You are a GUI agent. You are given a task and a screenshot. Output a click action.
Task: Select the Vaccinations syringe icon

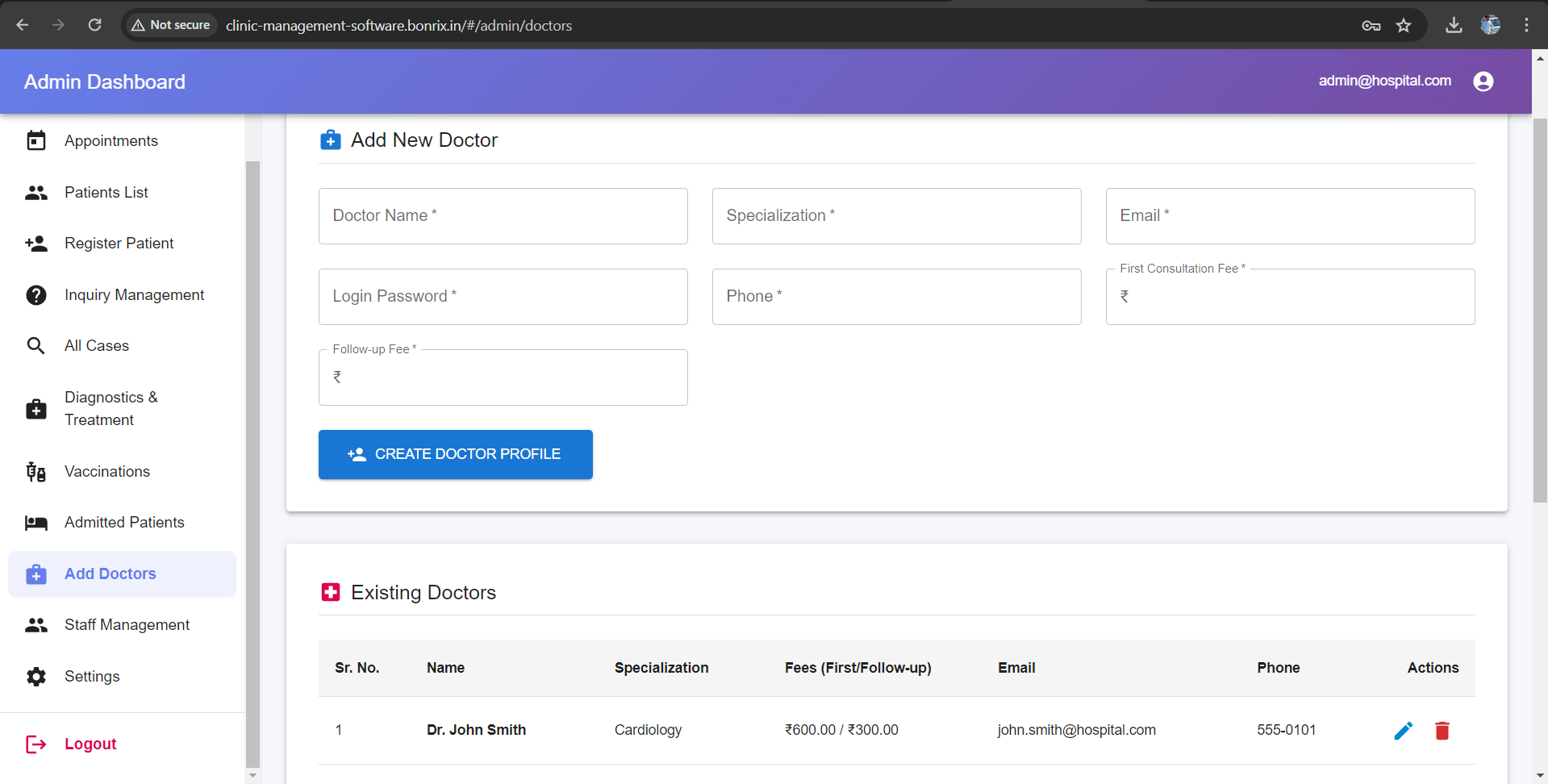[x=36, y=472]
